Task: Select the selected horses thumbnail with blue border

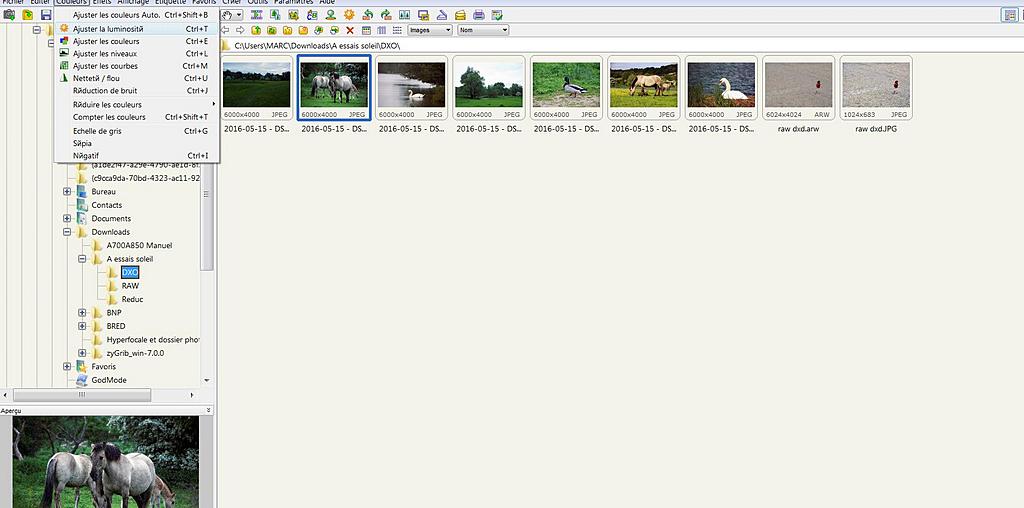Action: coord(334,87)
